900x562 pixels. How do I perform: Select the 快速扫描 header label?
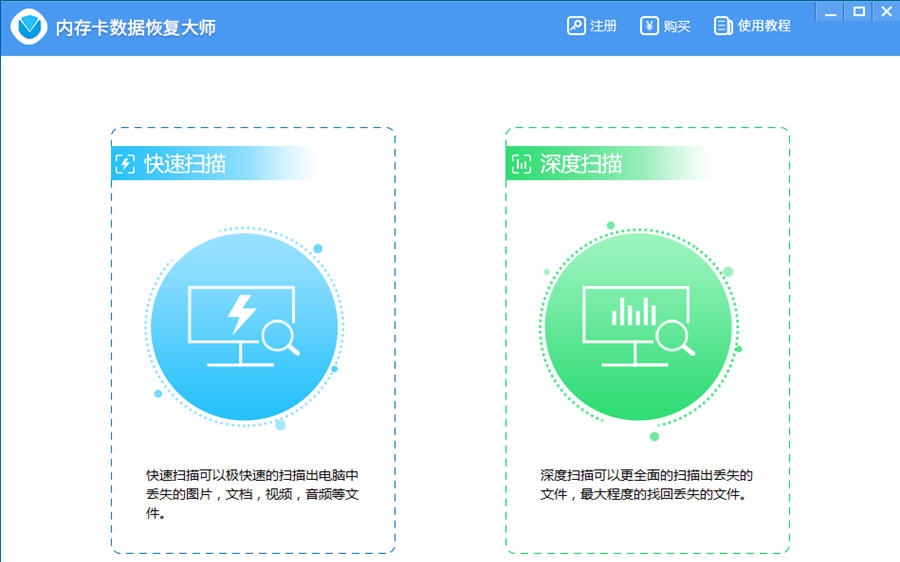coord(185,164)
